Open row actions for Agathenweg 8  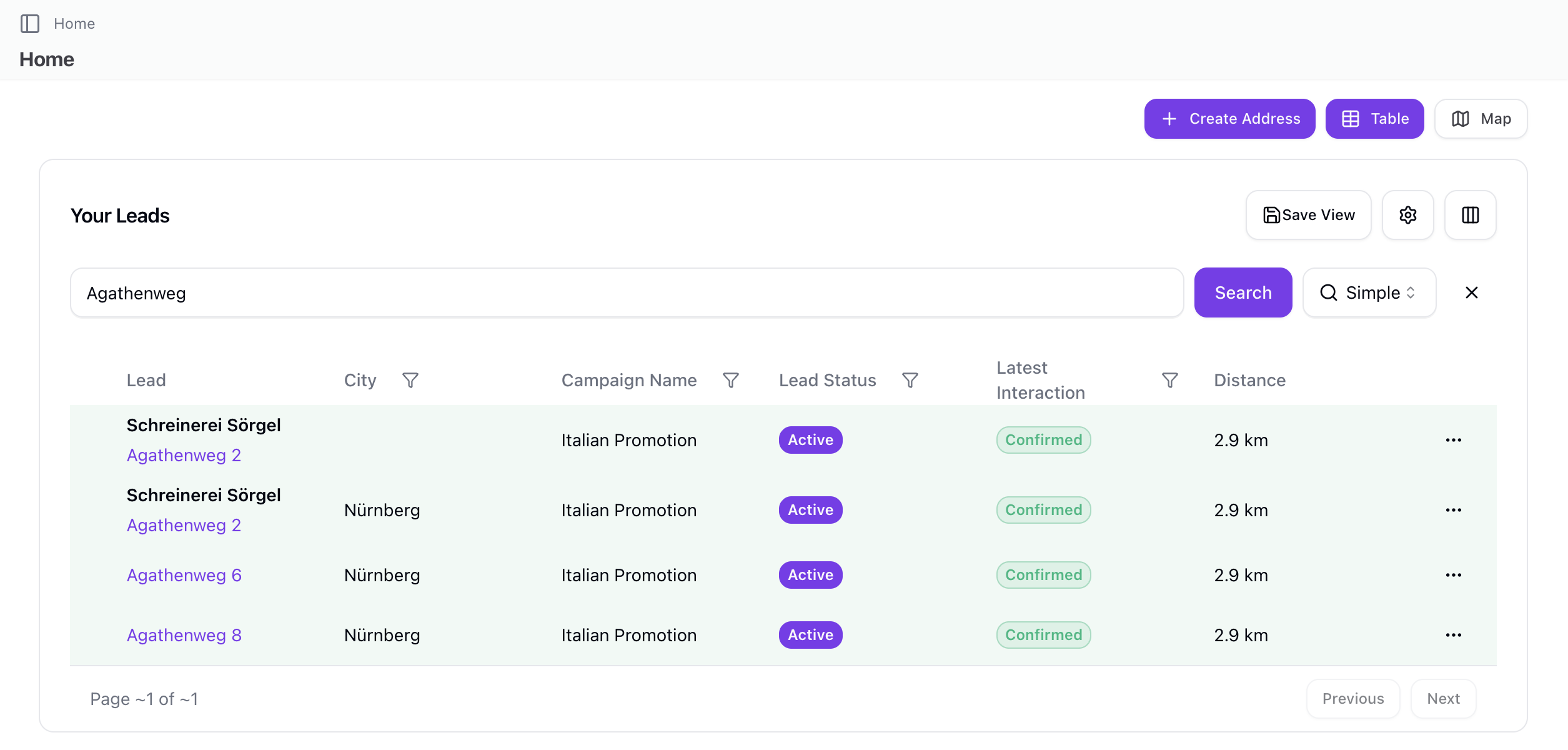(x=1453, y=635)
